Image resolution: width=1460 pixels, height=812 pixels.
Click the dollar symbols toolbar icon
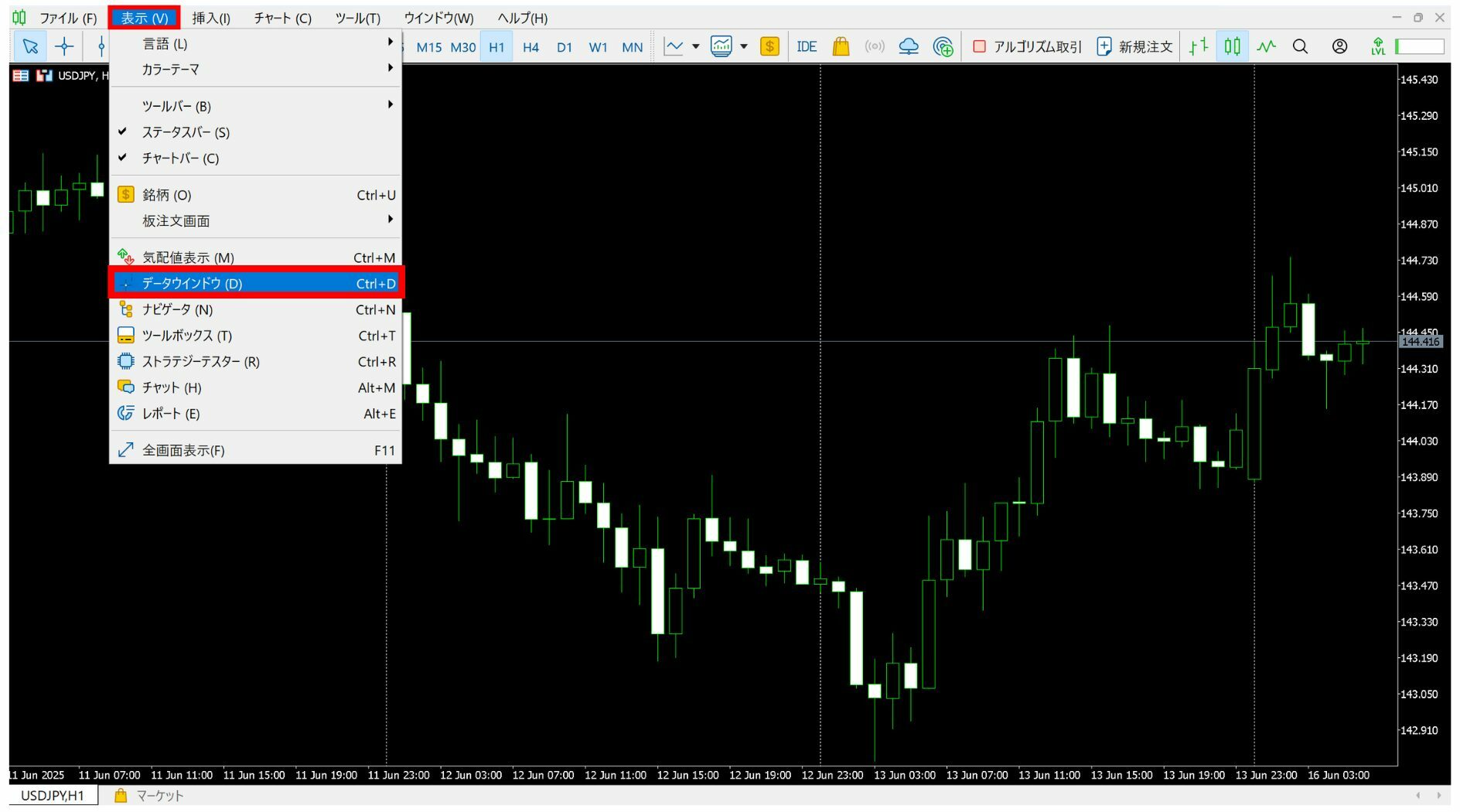(x=769, y=46)
